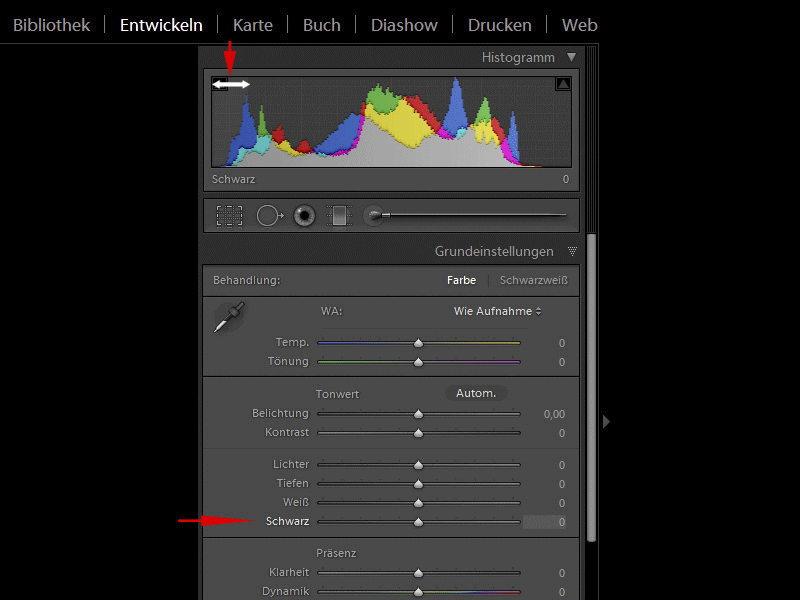Click the Klarheit slider handle

pyautogui.click(x=418, y=573)
